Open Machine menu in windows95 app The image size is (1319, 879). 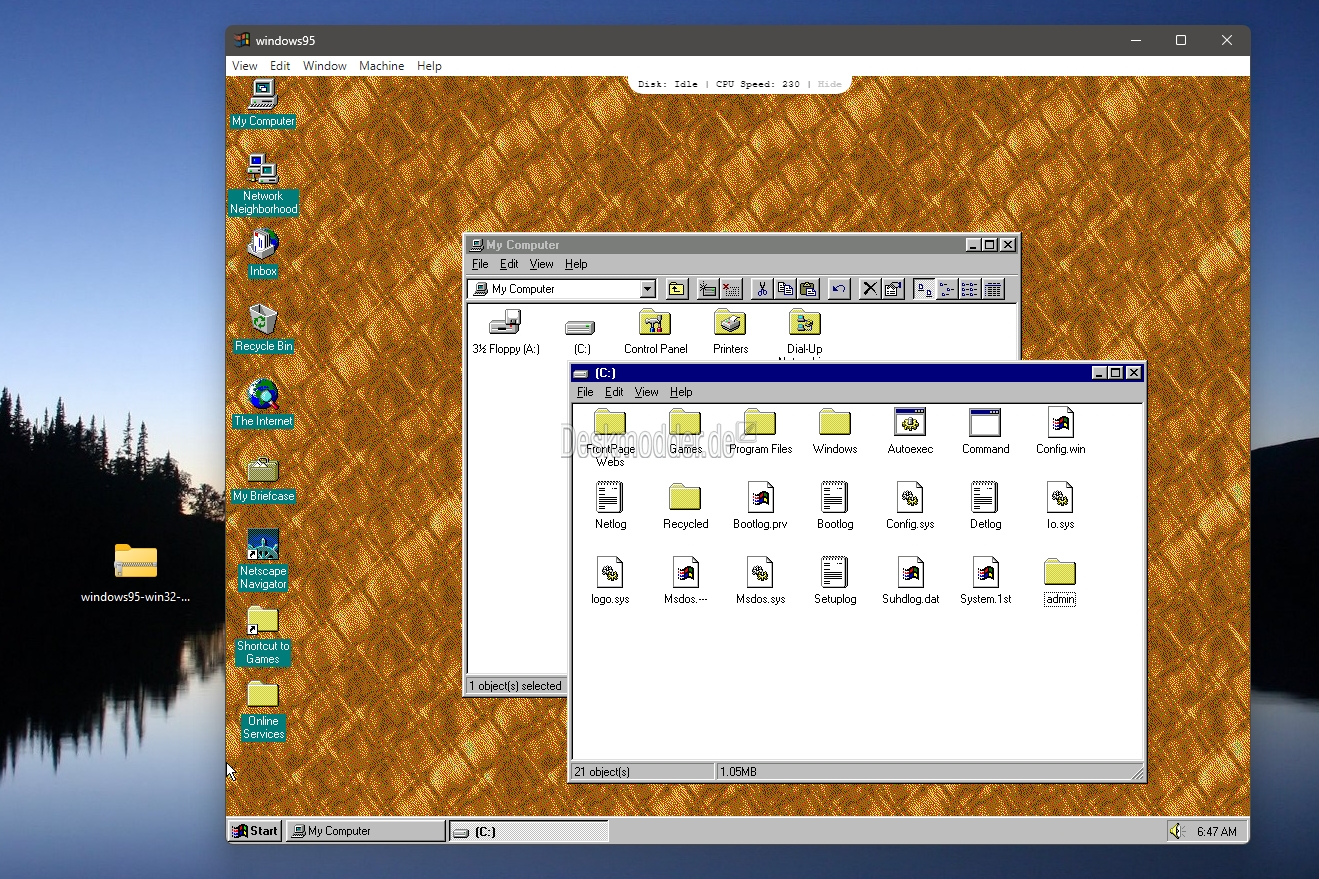tap(382, 66)
